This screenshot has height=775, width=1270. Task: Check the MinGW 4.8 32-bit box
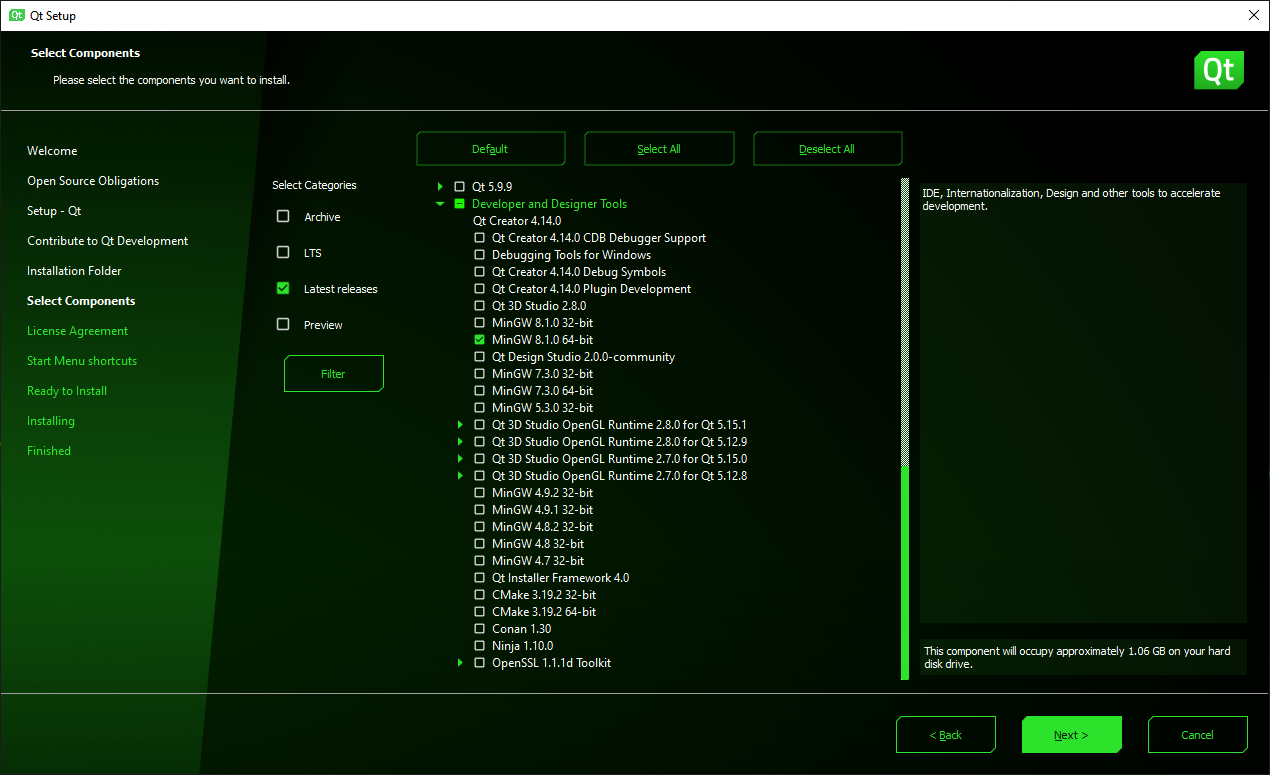pyautogui.click(x=480, y=544)
